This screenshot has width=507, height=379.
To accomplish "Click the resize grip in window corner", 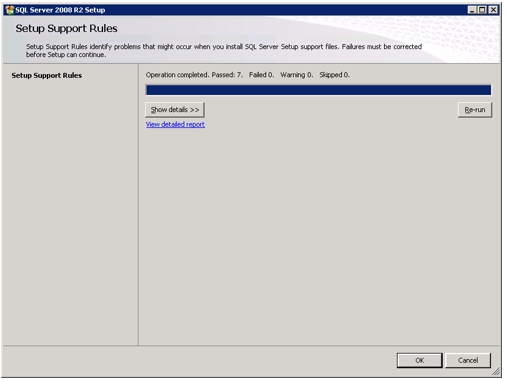I will pyautogui.click(x=496, y=371).
